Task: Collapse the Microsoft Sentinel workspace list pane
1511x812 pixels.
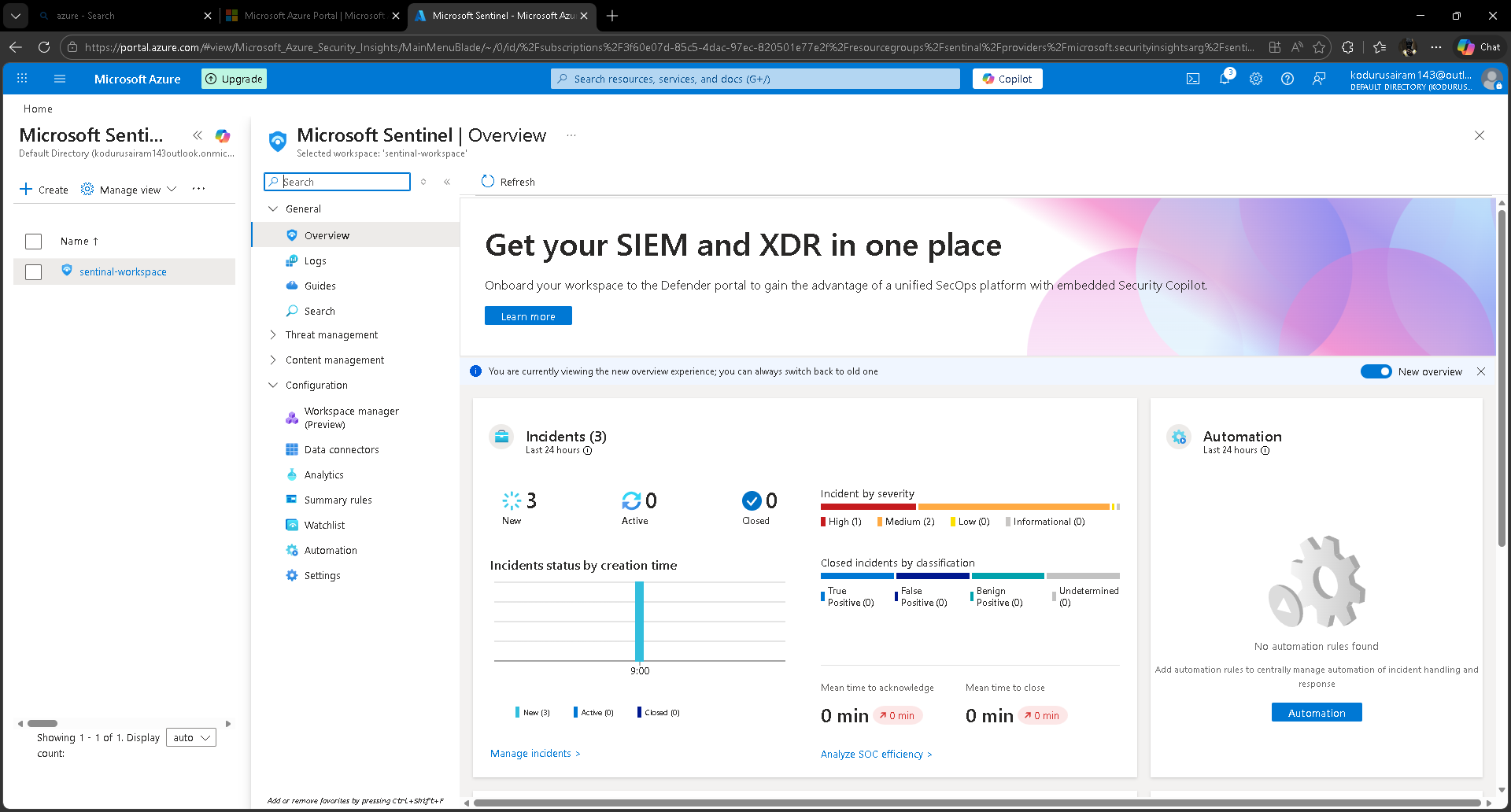Action: click(x=198, y=135)
